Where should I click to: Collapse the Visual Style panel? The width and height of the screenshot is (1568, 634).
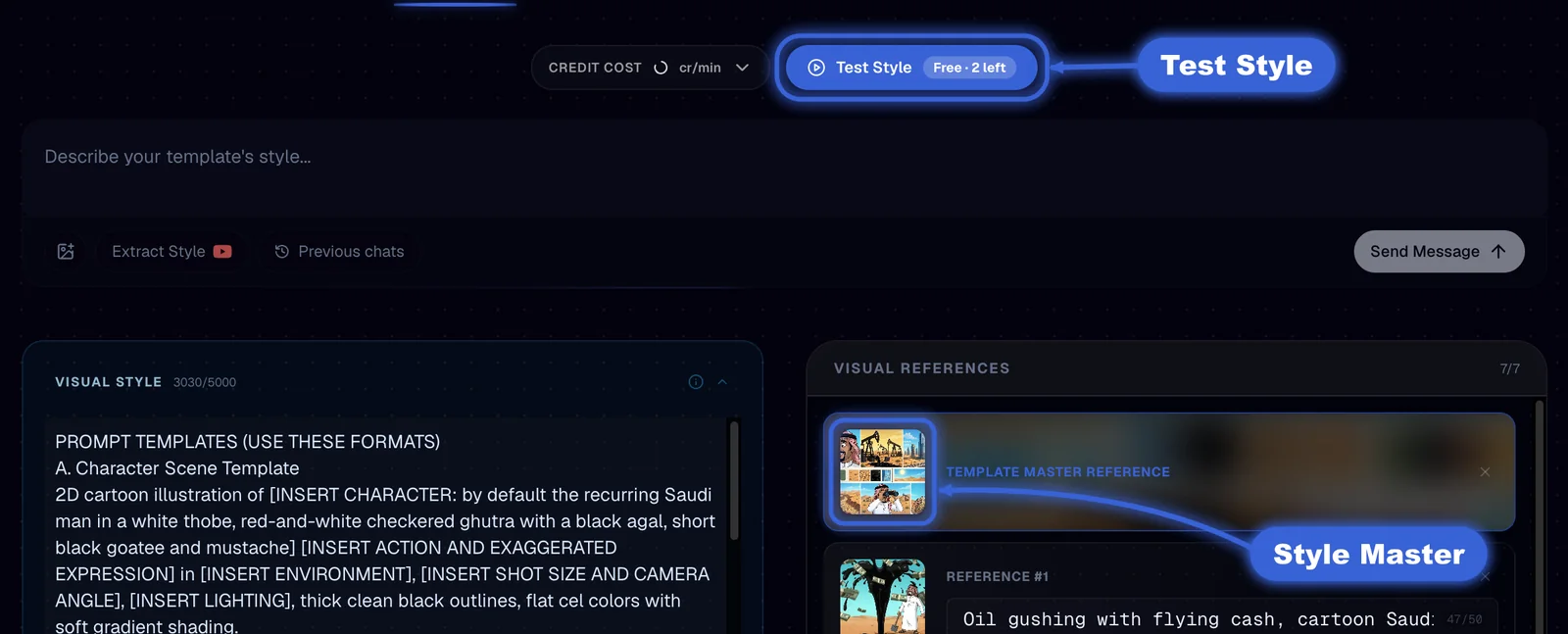point(722,382)
